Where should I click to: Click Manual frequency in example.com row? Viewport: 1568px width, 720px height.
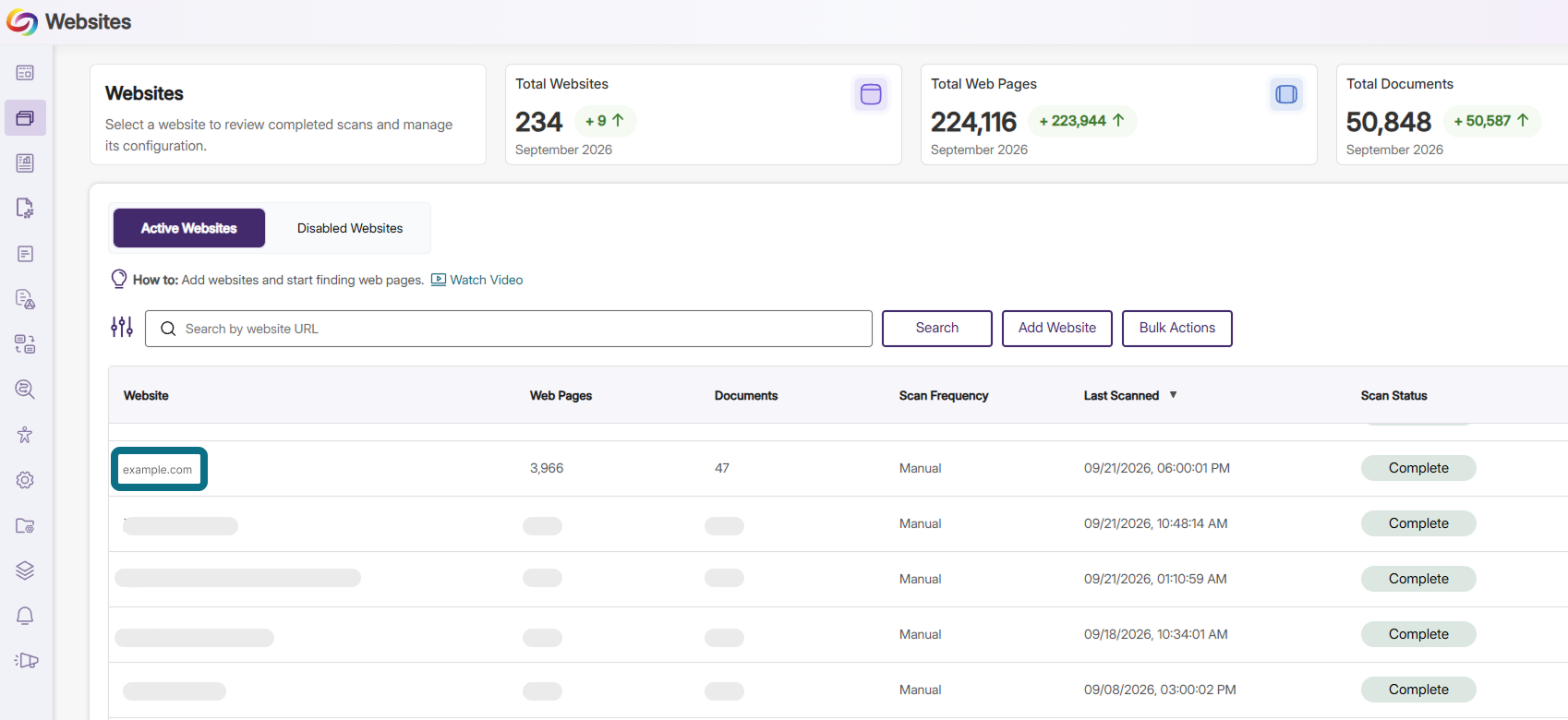click(921, 469)
